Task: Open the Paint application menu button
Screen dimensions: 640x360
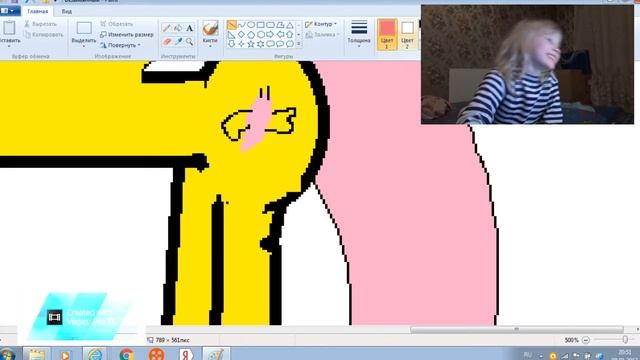Action: coord(9,11)
